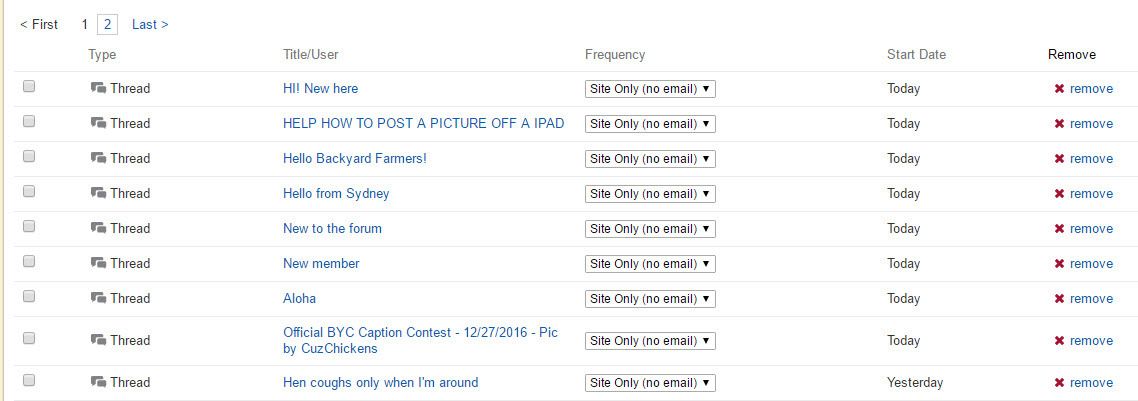Open 'Hello Backyard Farmers!' thread link
The height and width of the screenshot is (401, 1138).
[x=355, y=159]
